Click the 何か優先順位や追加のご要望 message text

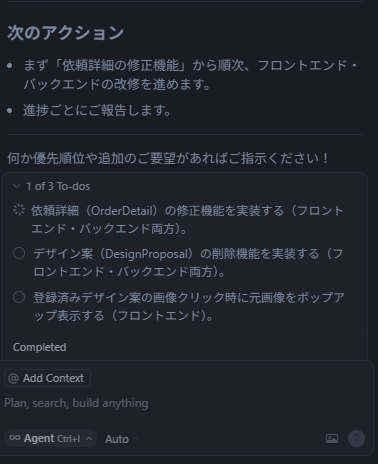[x=168, y=158]
